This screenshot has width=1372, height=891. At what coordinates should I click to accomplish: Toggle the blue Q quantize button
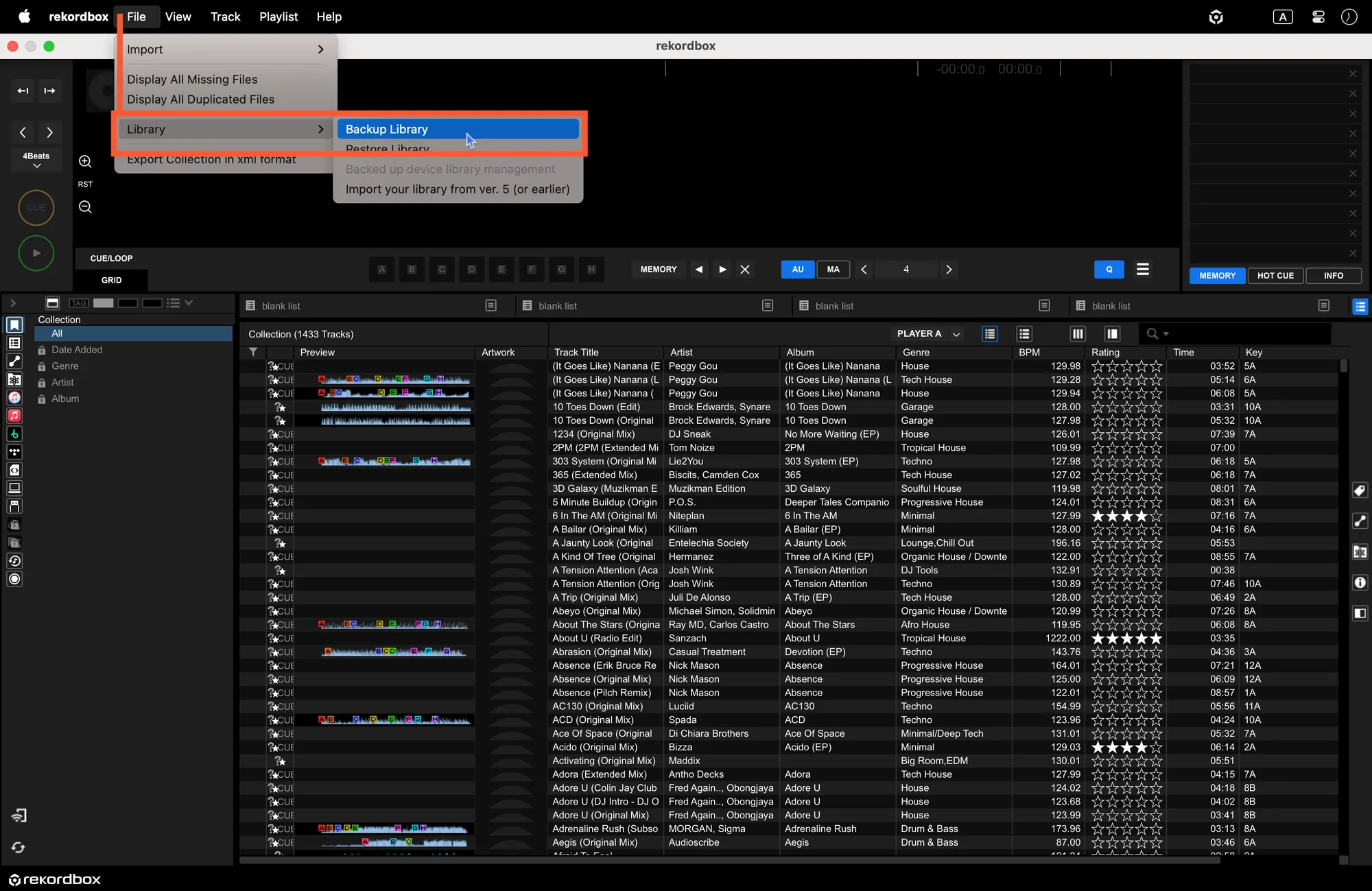click(x=1109, y=270)
